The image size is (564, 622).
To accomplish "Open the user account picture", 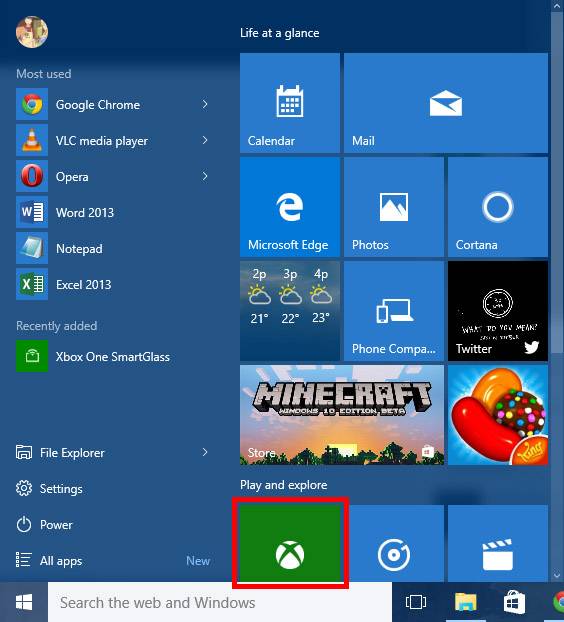I will (x=32, y=32).
